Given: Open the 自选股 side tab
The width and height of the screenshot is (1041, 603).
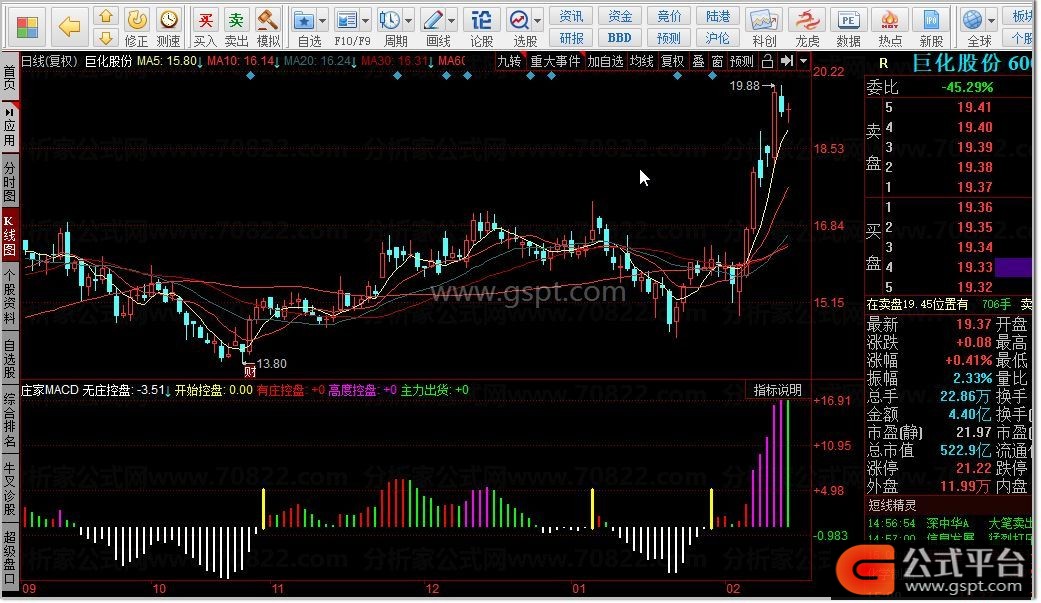Looking at the screenshot, I should coord(9,359).
